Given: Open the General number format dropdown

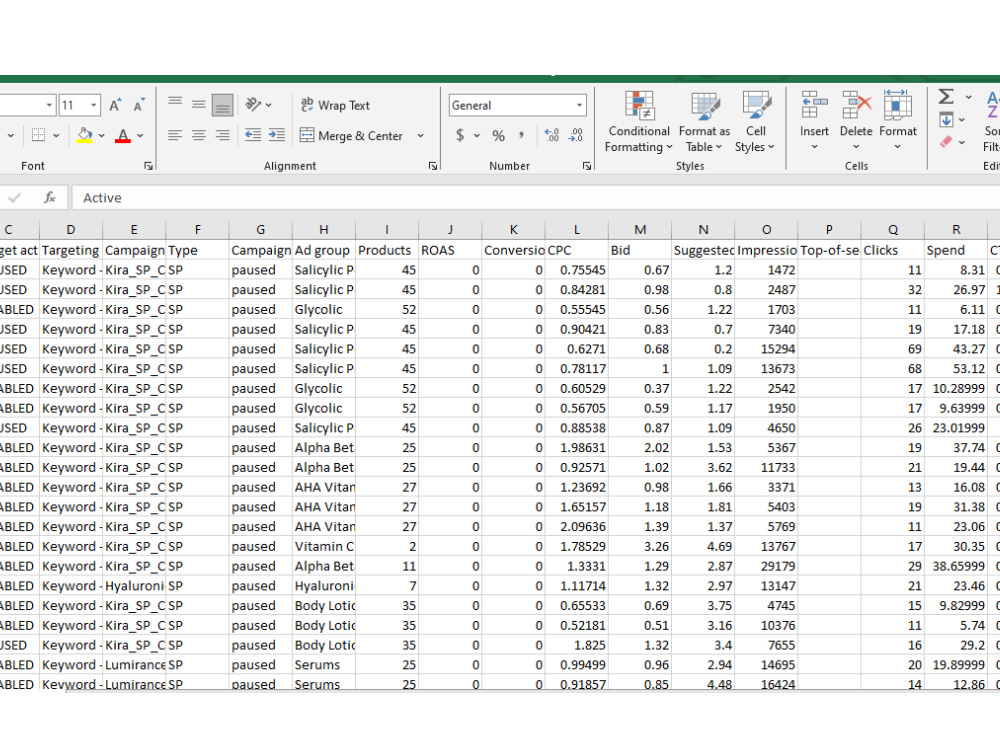Looking at the screenshot, I should point(517,105).
